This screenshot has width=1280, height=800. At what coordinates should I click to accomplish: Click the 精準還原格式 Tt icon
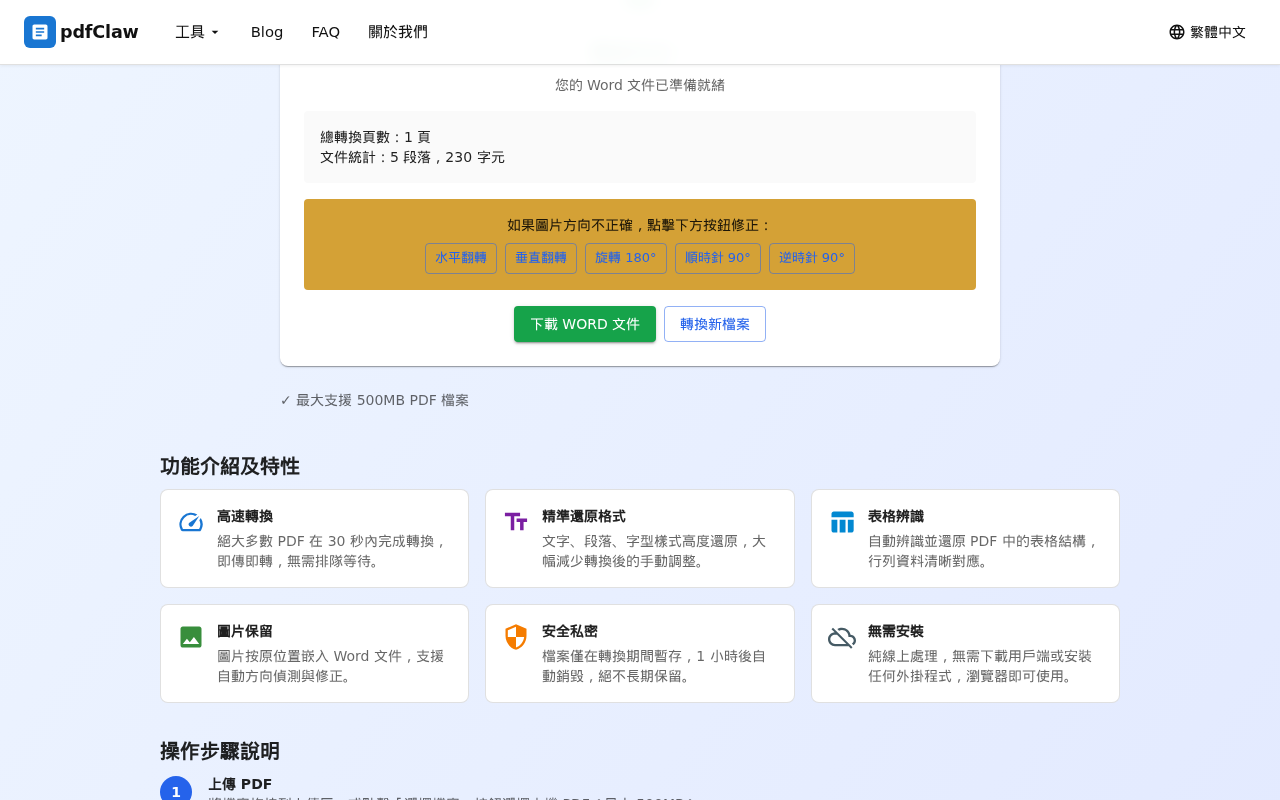[x=515, y=520]
